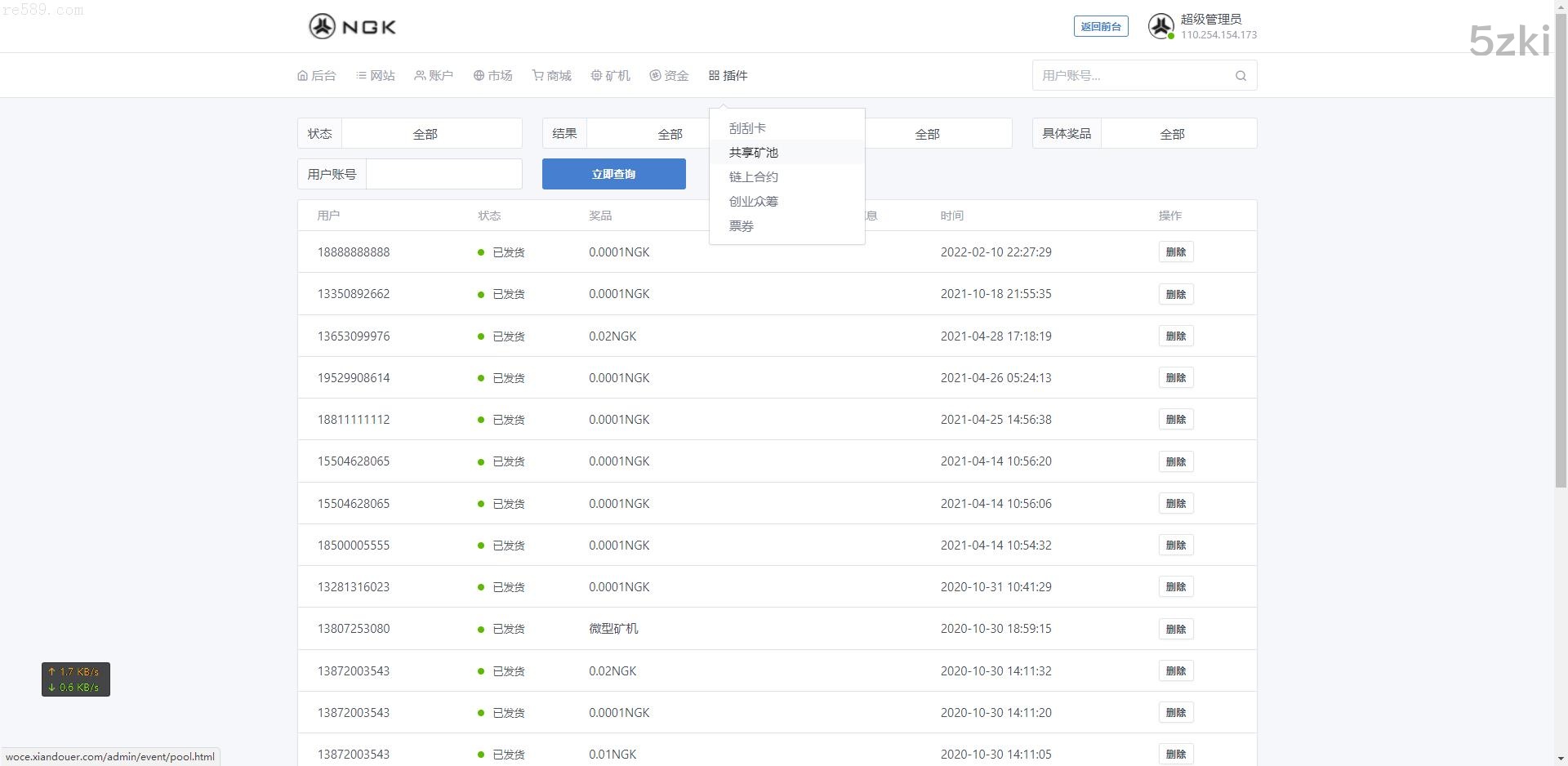Click the 立即查询 button
1568x766 pixels.
point(613,174)
